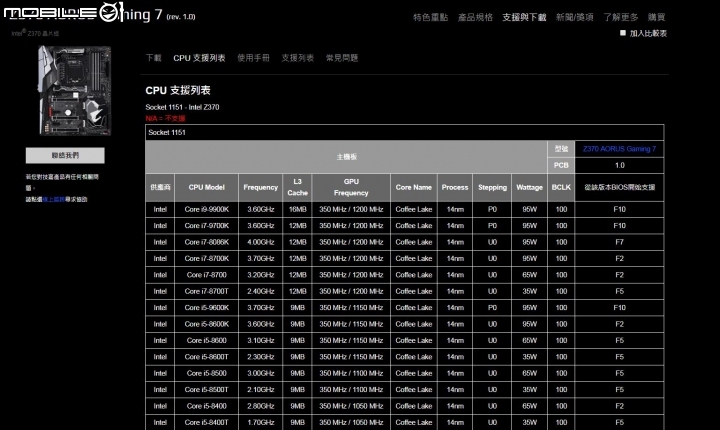Click the 供應商 column header
This screenshot has height=430, width=720.
(x=160, y=187)
